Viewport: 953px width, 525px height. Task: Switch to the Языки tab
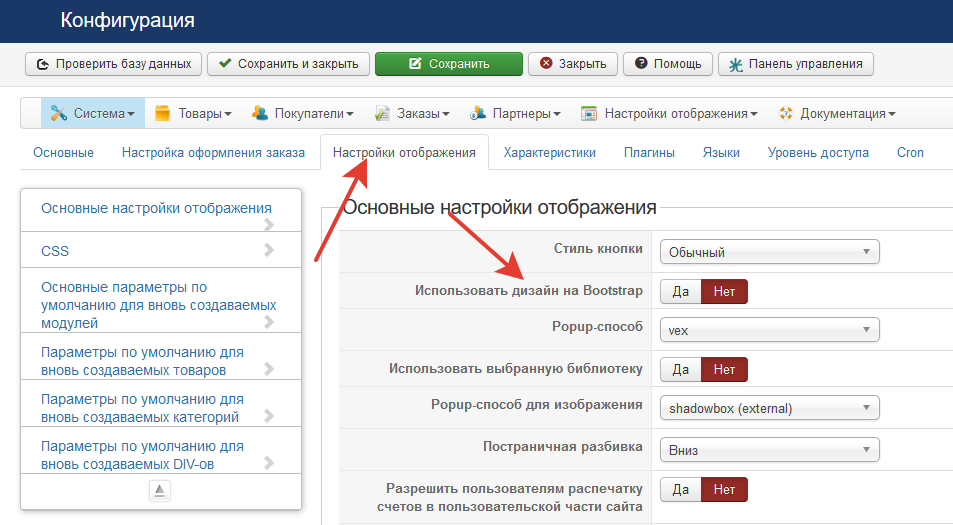(721, 153)
